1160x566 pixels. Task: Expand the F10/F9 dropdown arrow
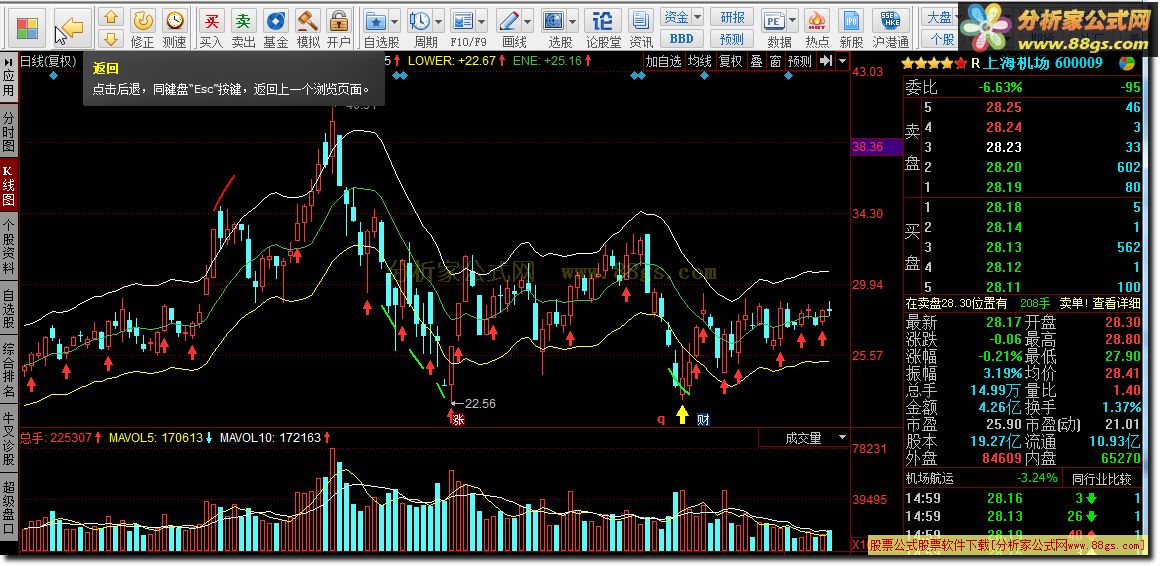(x=482, y=20)
